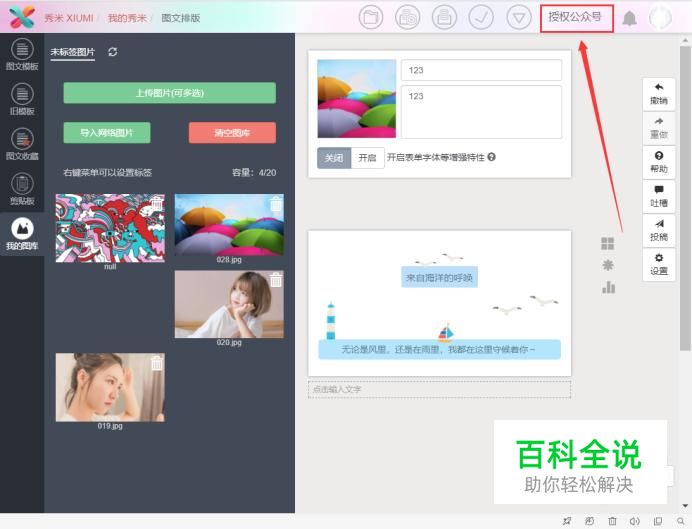The image size is (692, 529).
Task: Click the 投稿 submit button
Action: pos(658,230)
